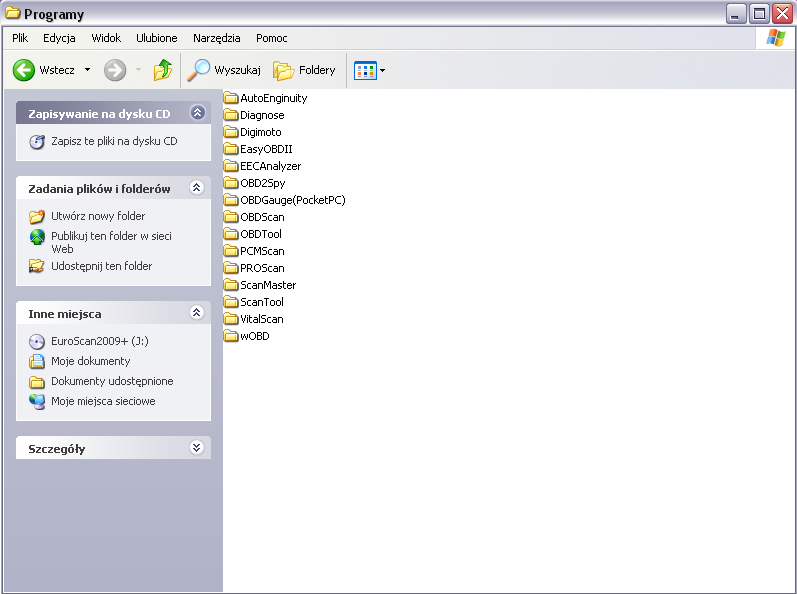The width and height of the screenshot is (797, 594).
Task: Open EuroScan2009+ (J:) drive link
Action: (99, 341)
